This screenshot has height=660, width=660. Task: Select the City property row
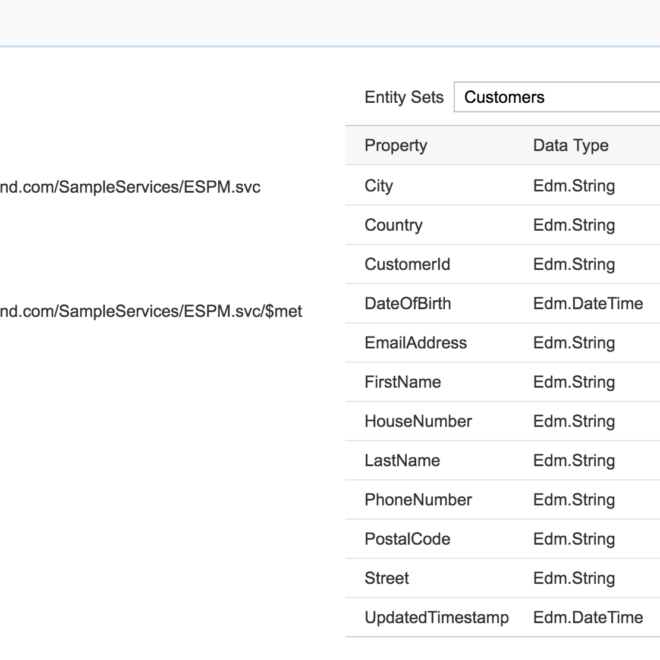(x=503, y=186)
